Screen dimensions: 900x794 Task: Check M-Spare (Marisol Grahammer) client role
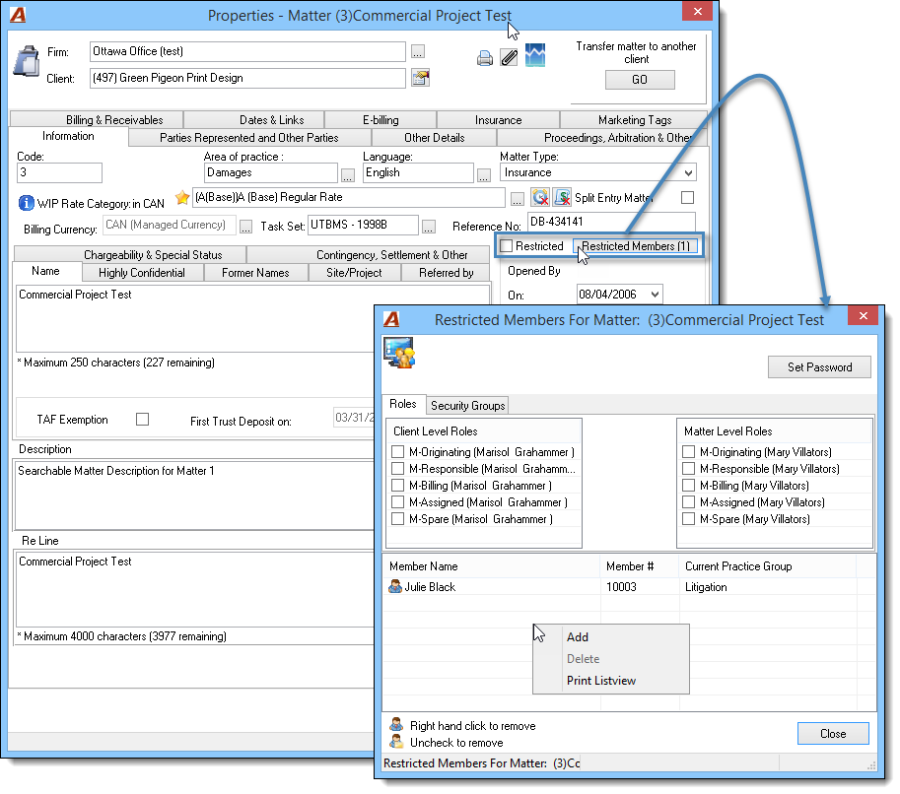(x=397, y=518)
